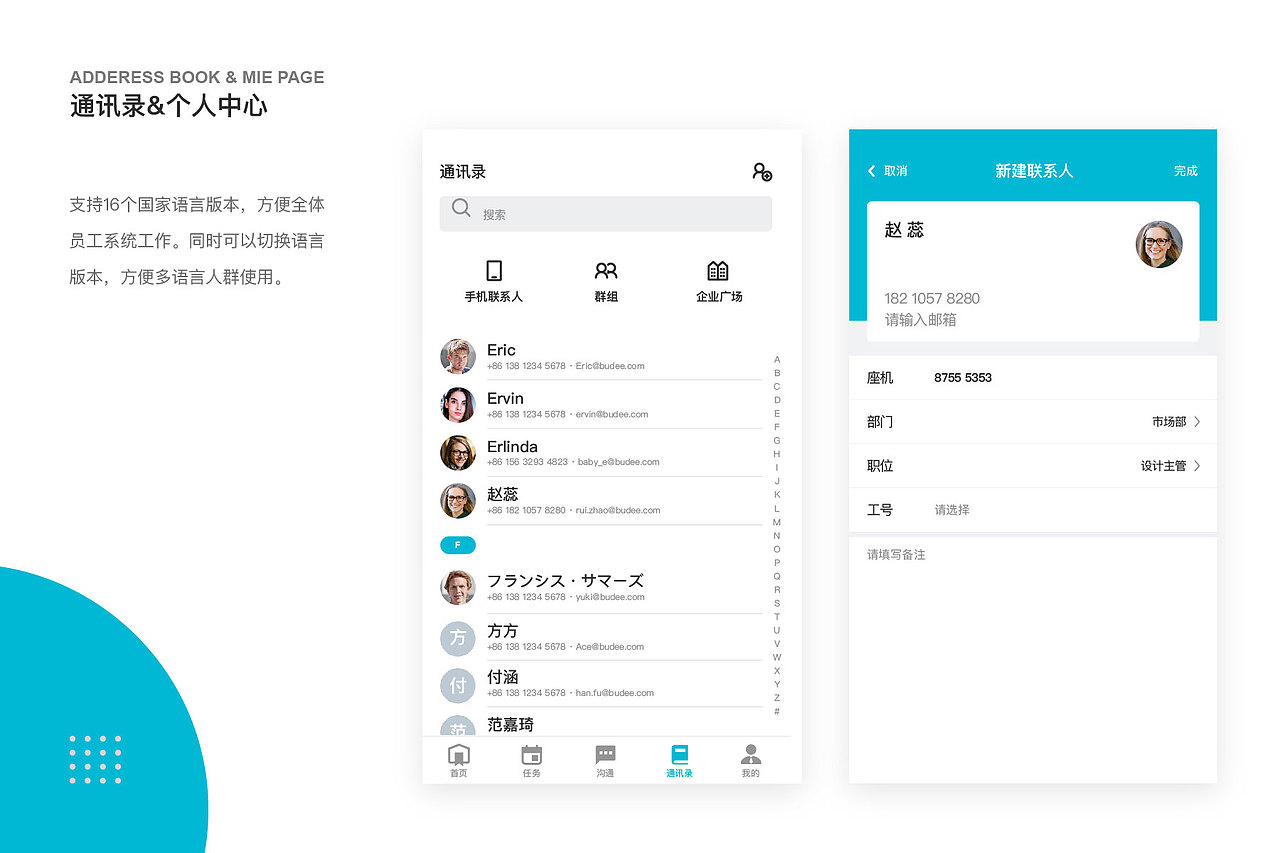Click 请输入邮箱 email field
Viewport: 1280px width, 853px height.
[921, 320]
